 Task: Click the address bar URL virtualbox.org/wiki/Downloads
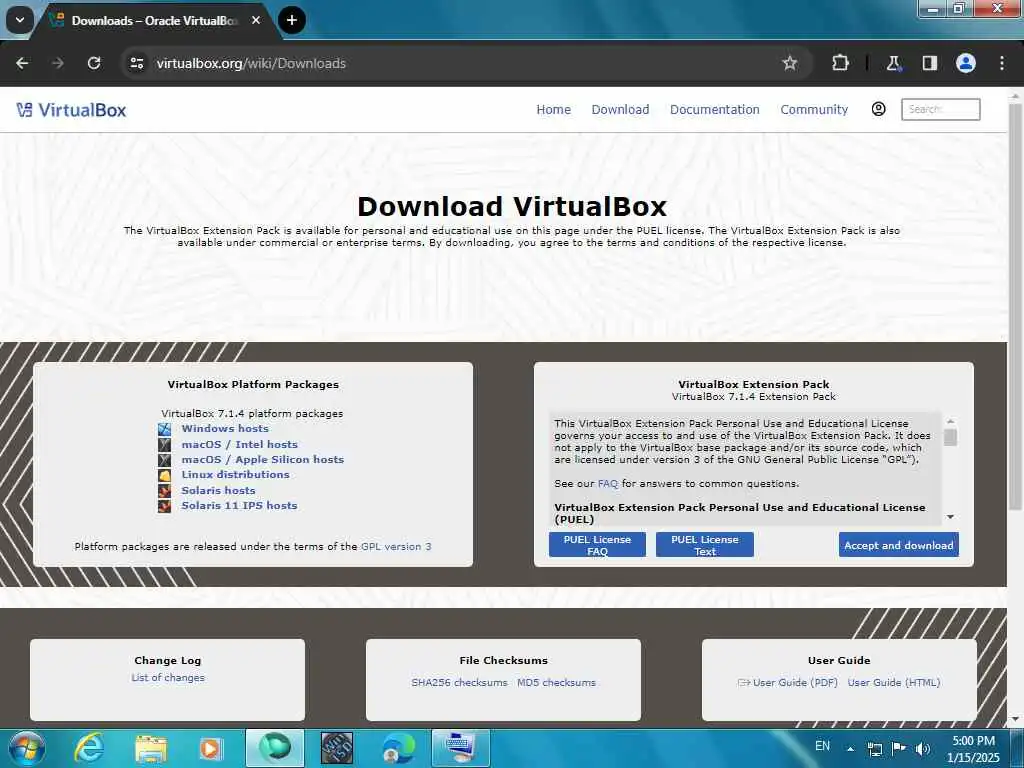pyautogui.click(x=251, y=63)
